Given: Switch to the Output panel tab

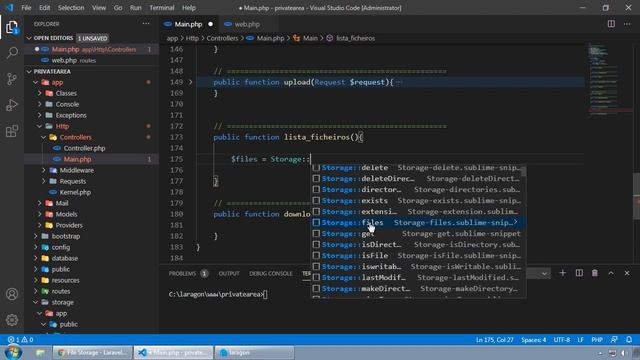Looking at the screenshot, I should (x=229, y=273).
